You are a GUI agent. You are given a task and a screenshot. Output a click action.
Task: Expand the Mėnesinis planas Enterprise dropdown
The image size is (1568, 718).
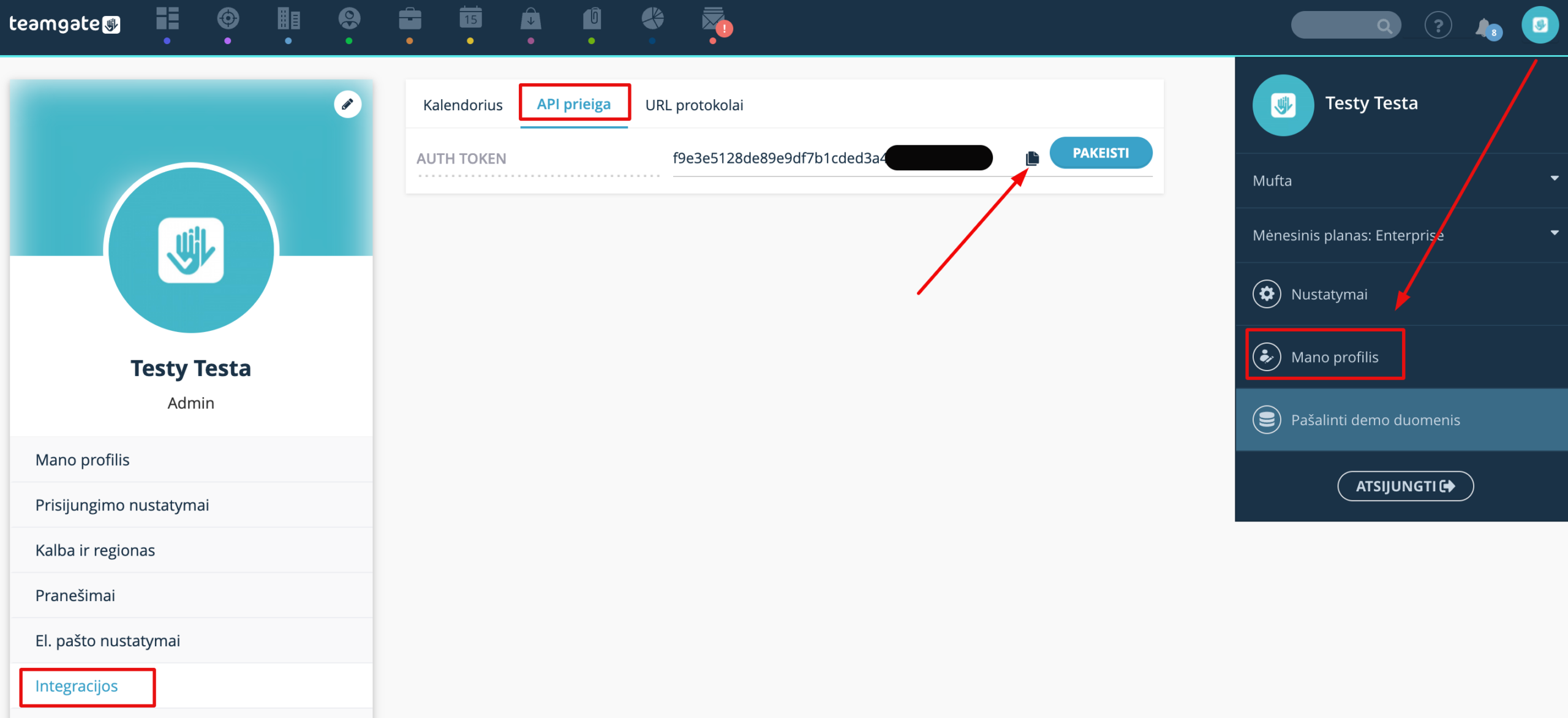pos(1402,235)
